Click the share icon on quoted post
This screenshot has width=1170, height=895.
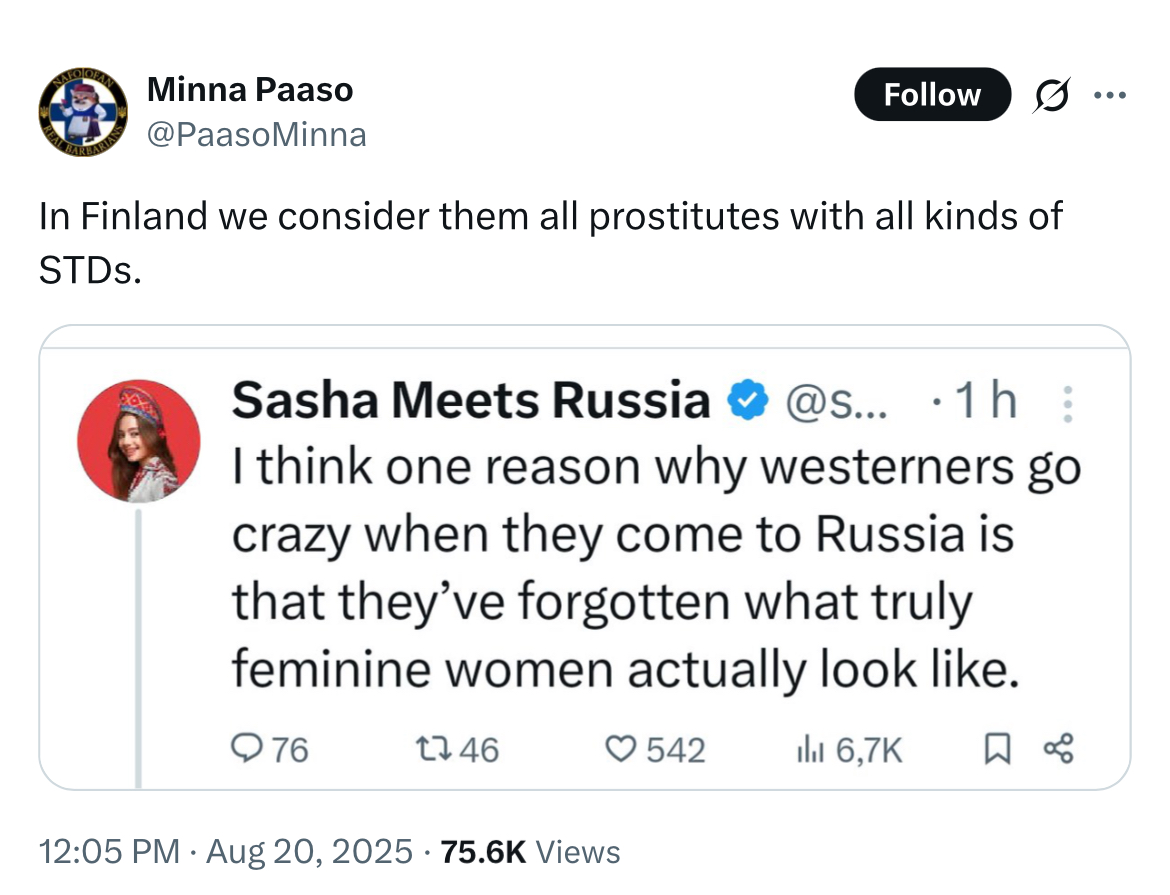point(1057,748)
